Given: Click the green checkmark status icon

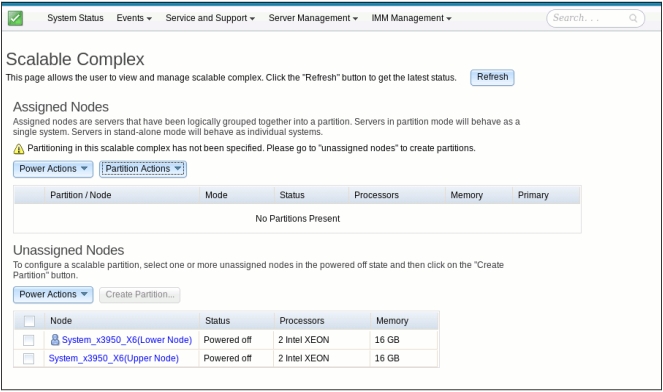Looking at the screenshot, I should 15,18.
